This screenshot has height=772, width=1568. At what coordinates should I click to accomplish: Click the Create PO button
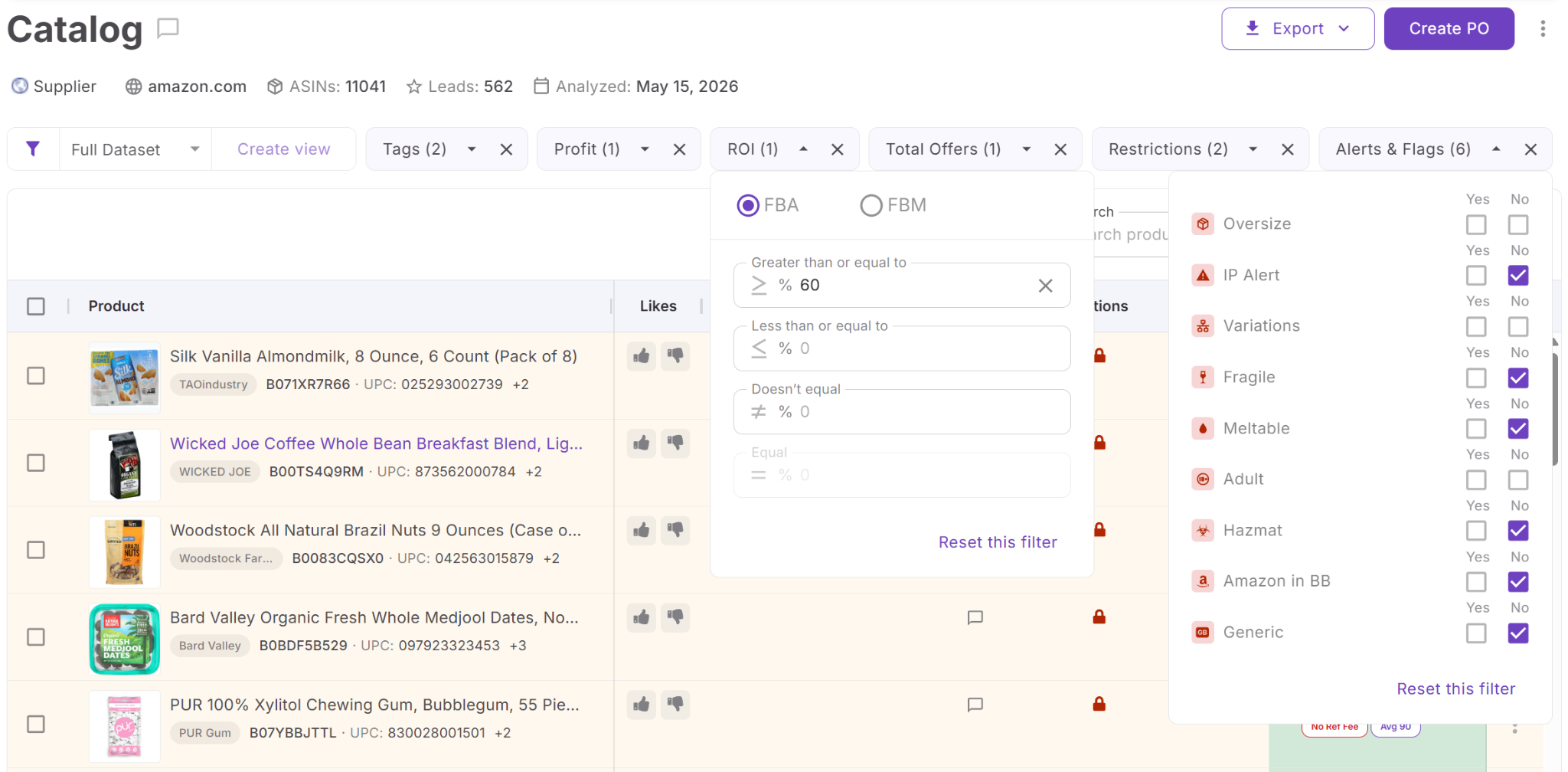(1449, 28)
